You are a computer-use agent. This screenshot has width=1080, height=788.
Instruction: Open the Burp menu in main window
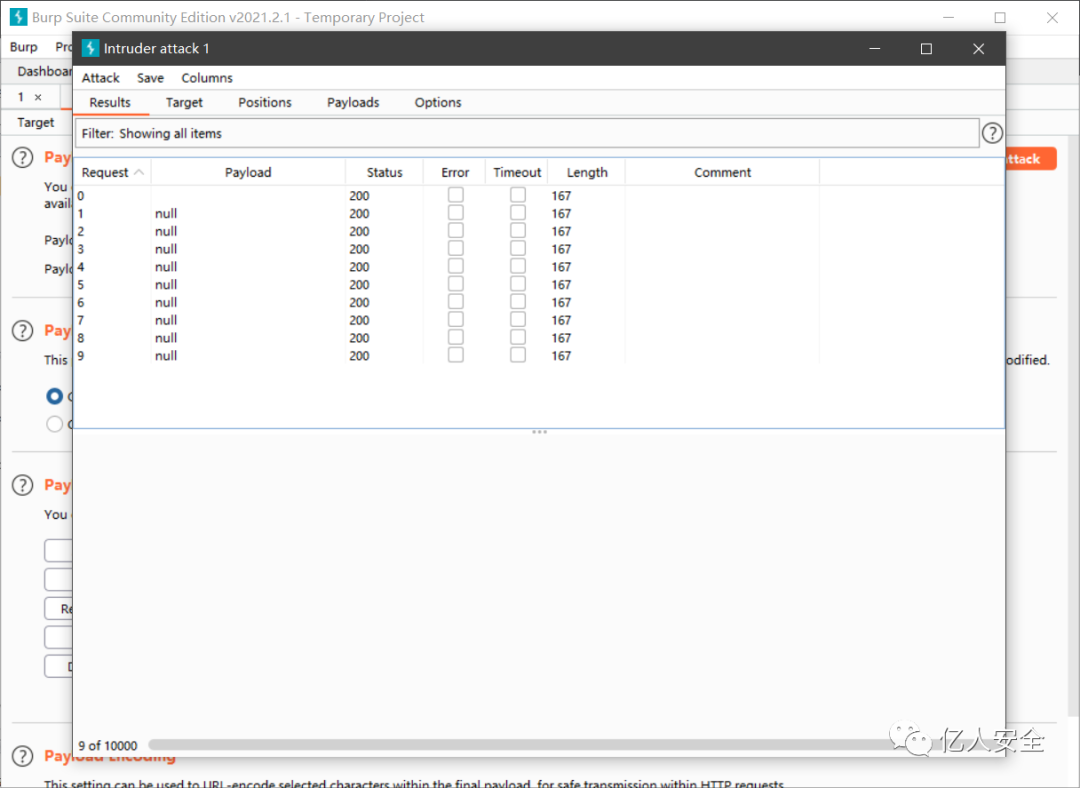23,47
